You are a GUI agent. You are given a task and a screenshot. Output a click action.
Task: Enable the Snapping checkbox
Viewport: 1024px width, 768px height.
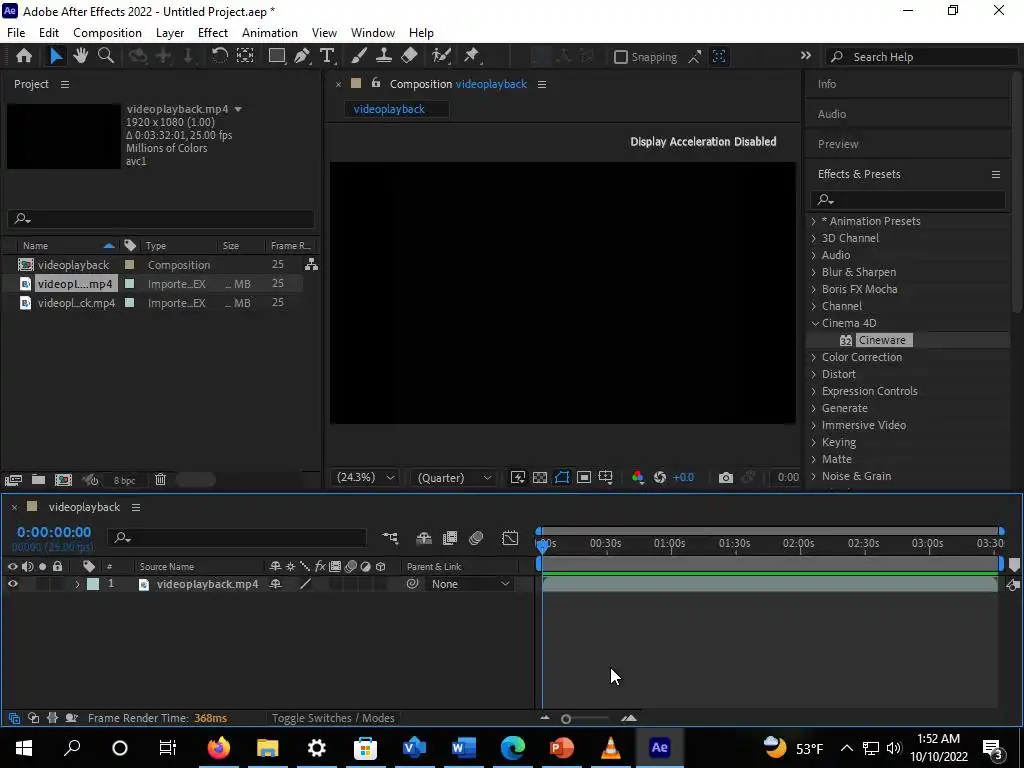[621, 57]
